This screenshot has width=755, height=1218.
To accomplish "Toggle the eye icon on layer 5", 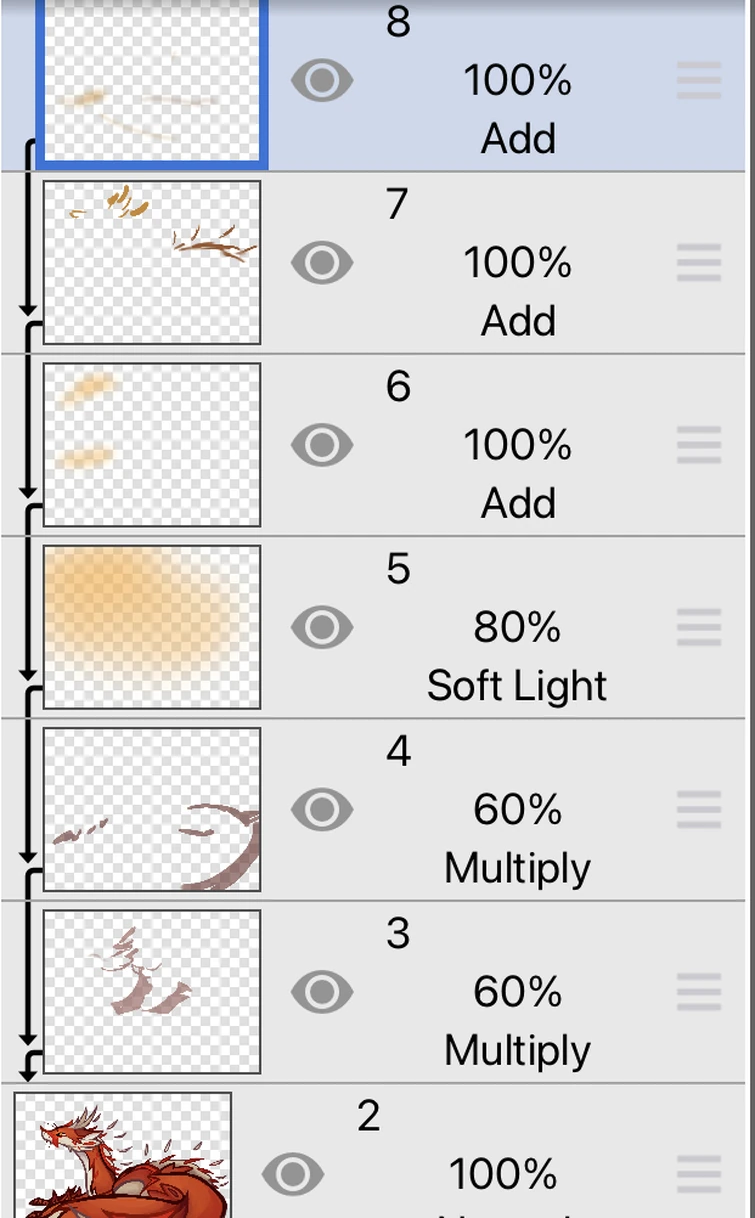I will [322, 627].
